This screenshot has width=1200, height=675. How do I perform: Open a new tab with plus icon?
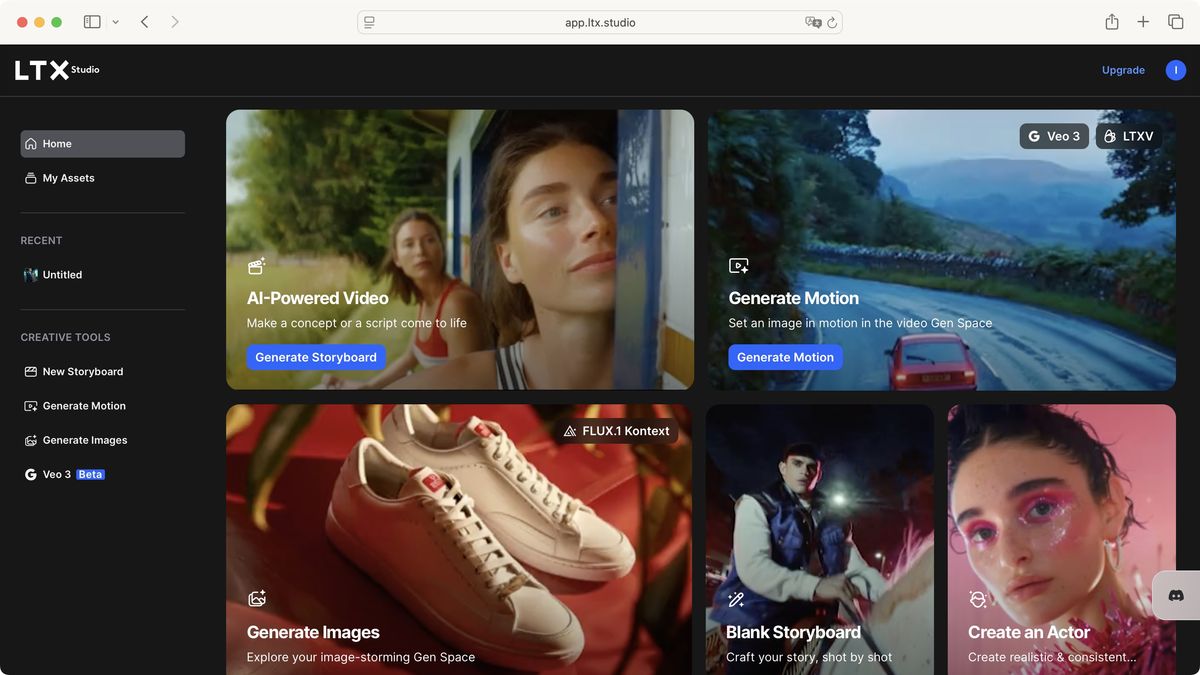[1143, 22]
